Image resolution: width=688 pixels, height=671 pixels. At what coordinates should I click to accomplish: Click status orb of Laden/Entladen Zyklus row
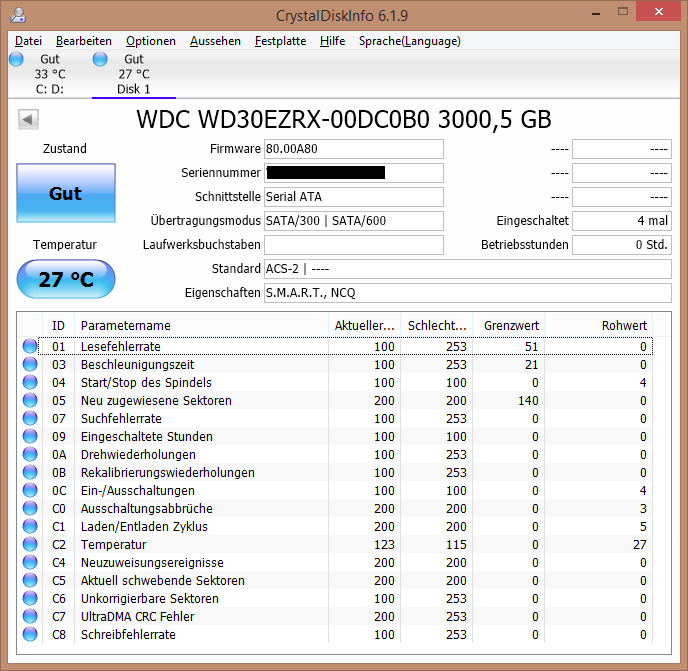coord(30,526)
